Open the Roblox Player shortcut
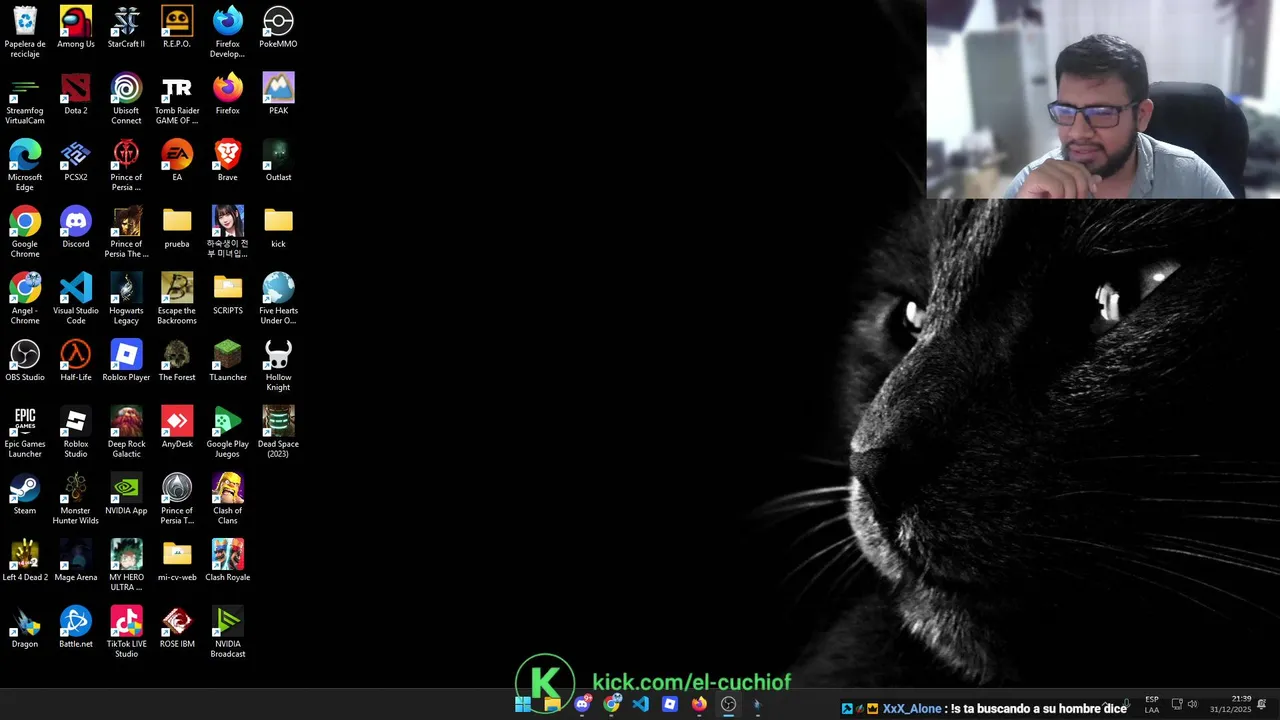 click(x=126, y=360)
